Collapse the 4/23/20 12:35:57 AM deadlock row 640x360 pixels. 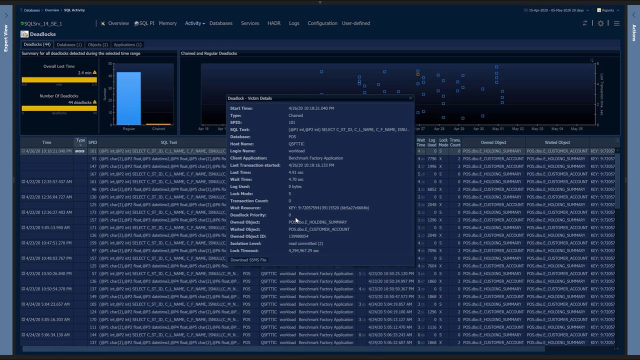tap(23, 182)
